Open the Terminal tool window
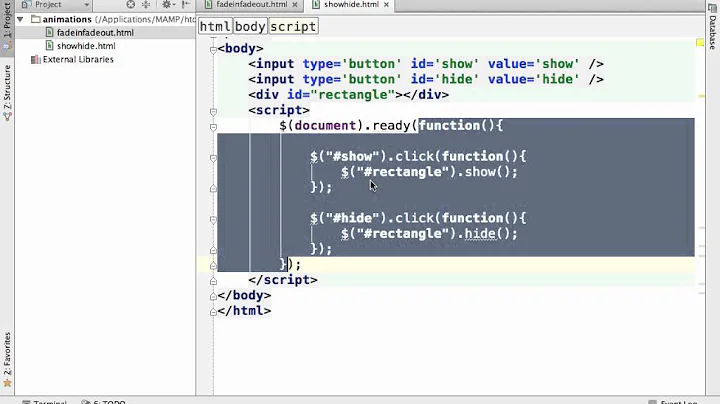Screen dimensions: 720x404 (x=45, y=401)
